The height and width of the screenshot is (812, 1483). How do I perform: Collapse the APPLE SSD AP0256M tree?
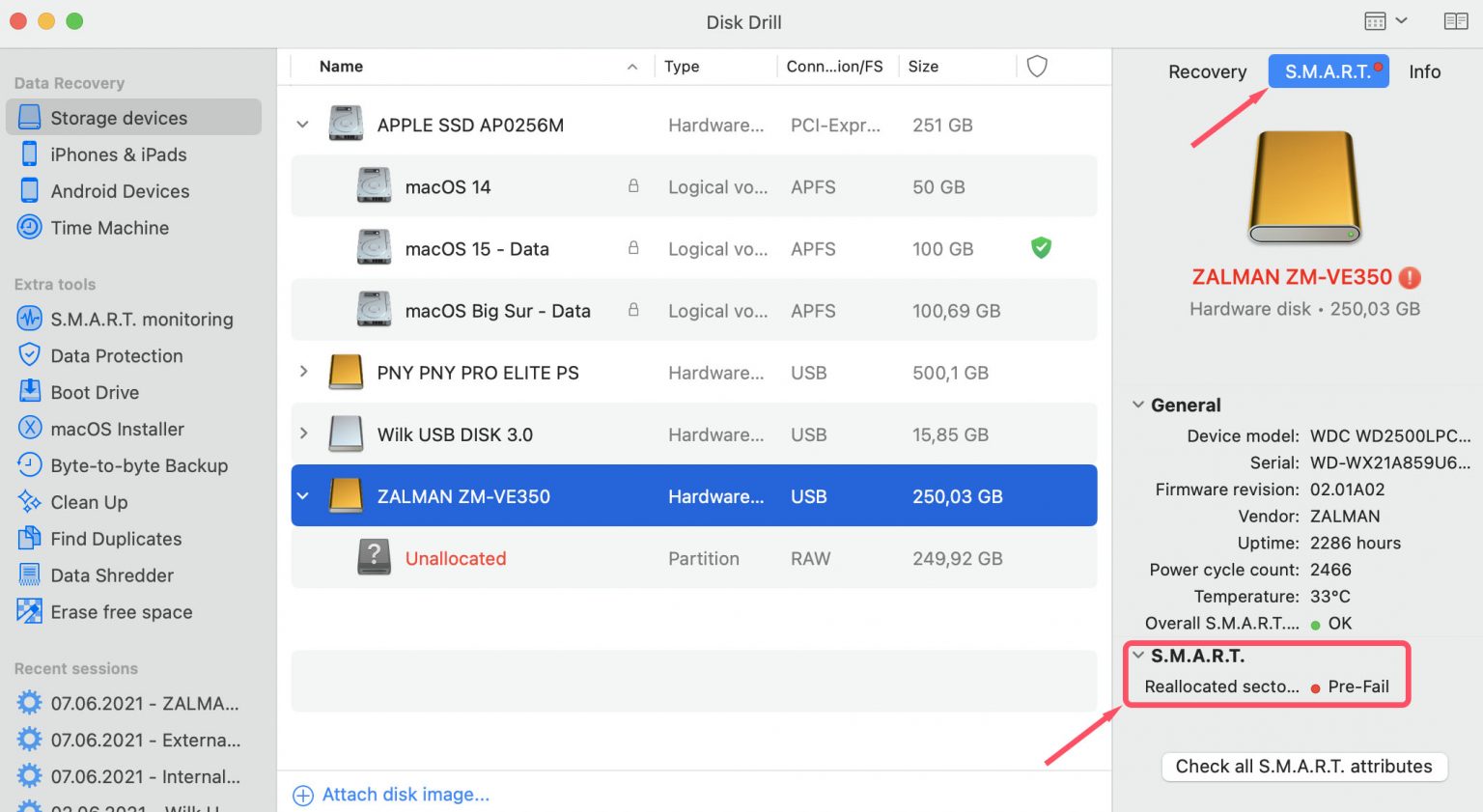(302, 125)
